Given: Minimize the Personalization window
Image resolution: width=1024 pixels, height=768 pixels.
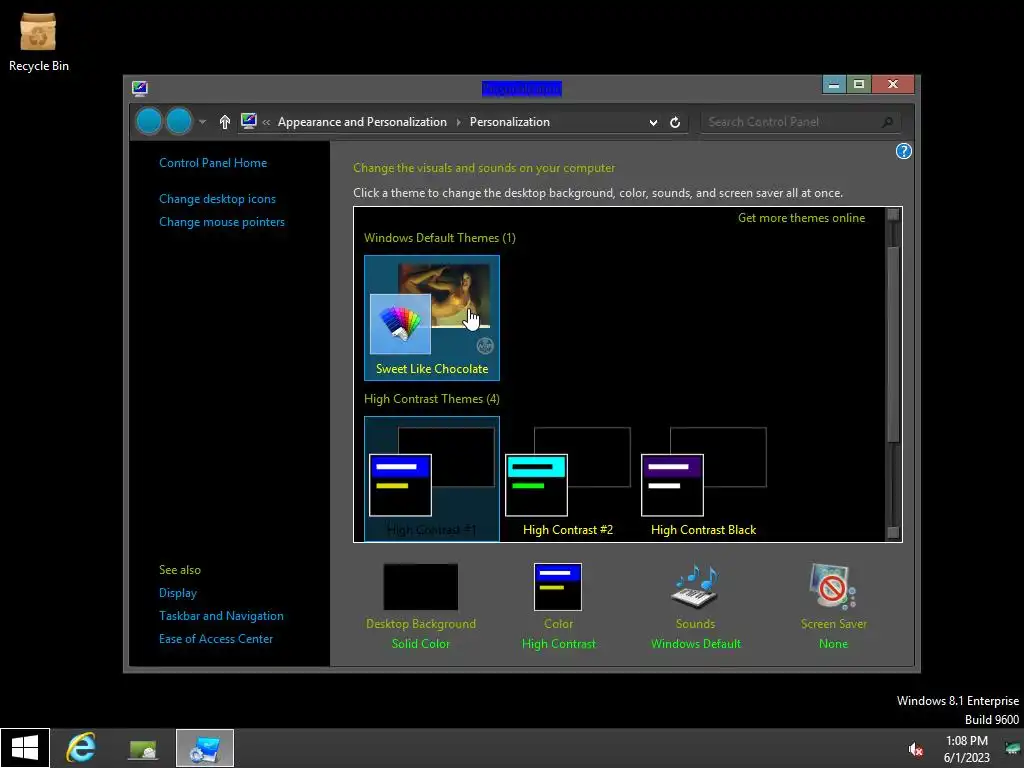Looking at the screenshot, I should [834, 85].
